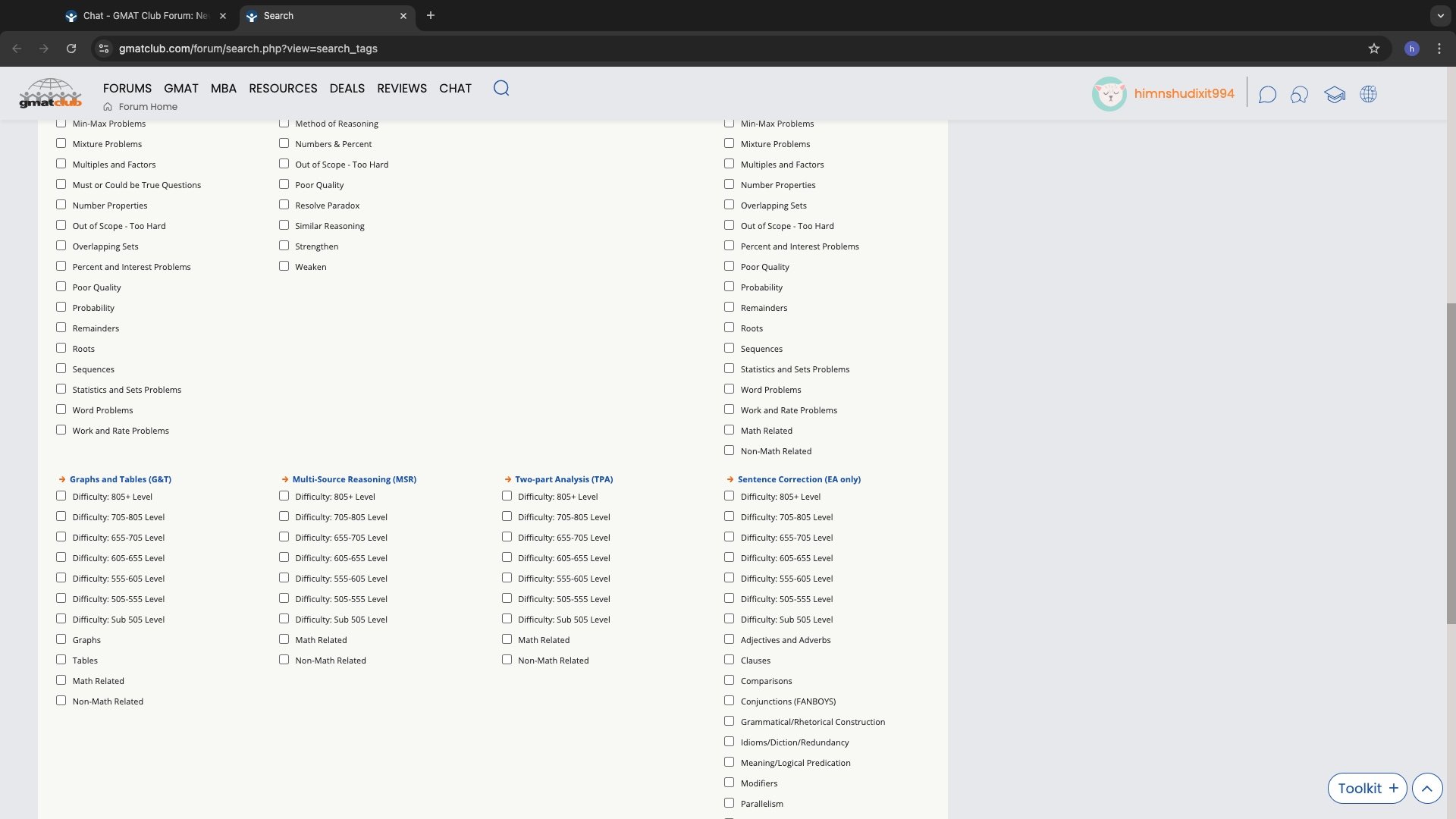The image size is (1456, 819).
Task: Open the graduation cap icon
Action: (1335, 94)
